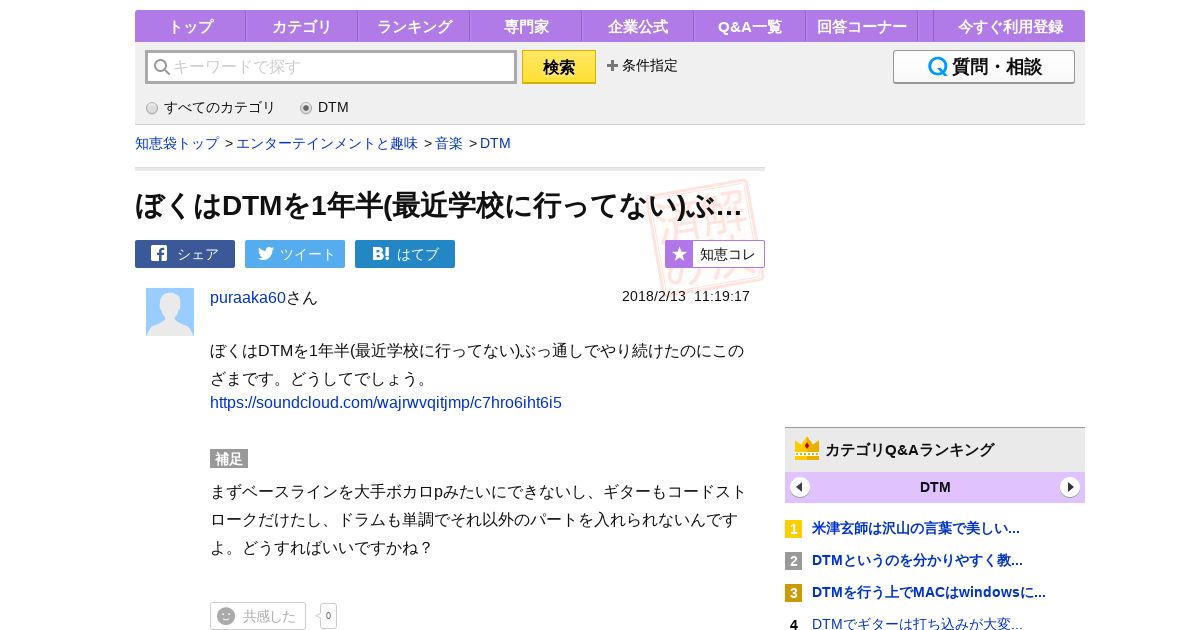Image resolution: width=1200 pixels, height=630 pixels.
Task: Click the Facebook logo icon
Action: pyautogui.click(x=159, y=253)
